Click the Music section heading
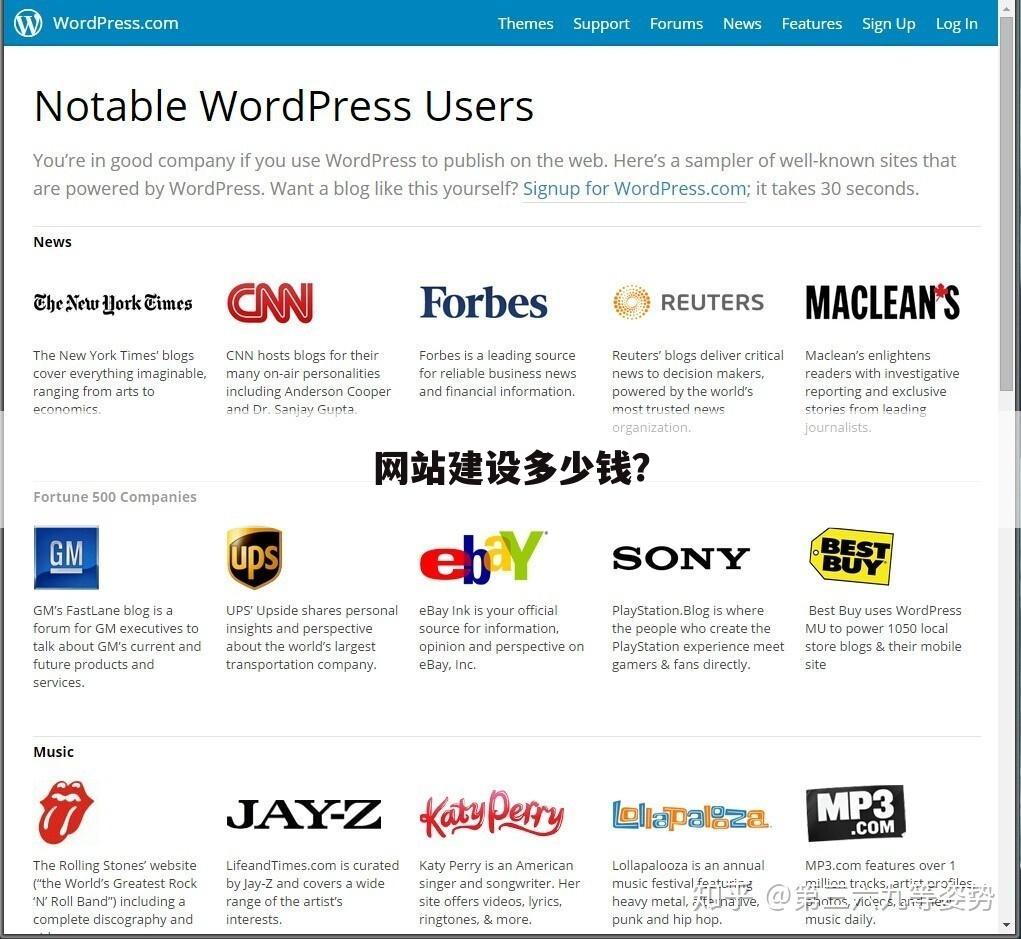 point(53,752)
